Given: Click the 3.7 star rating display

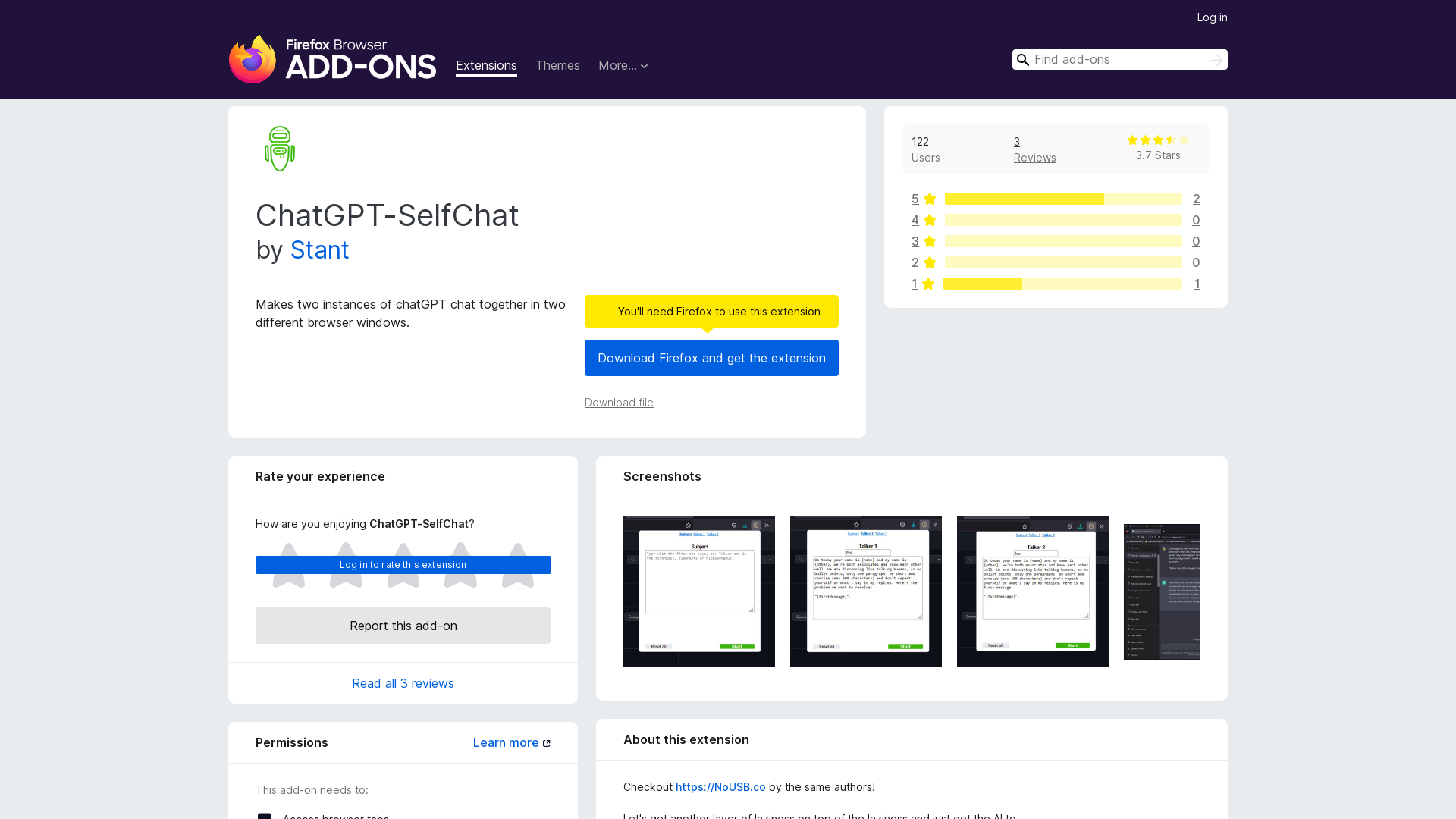Looking at the screenshot, I should [1158, 140].
